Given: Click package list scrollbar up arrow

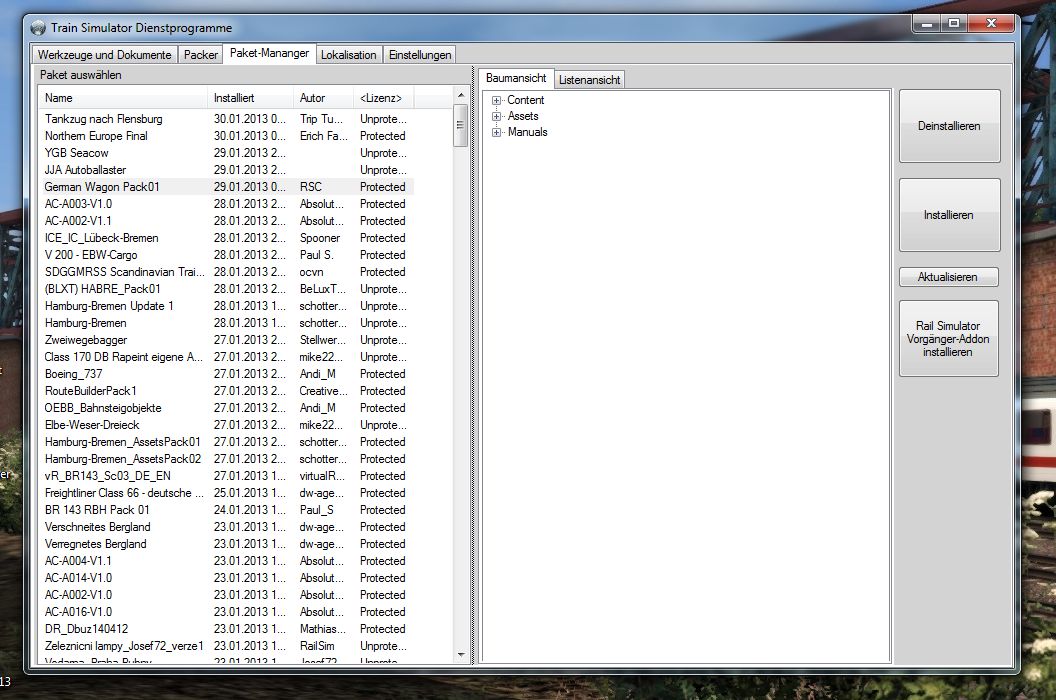Looking at the screenshot, I should click(x=461, y=95).
